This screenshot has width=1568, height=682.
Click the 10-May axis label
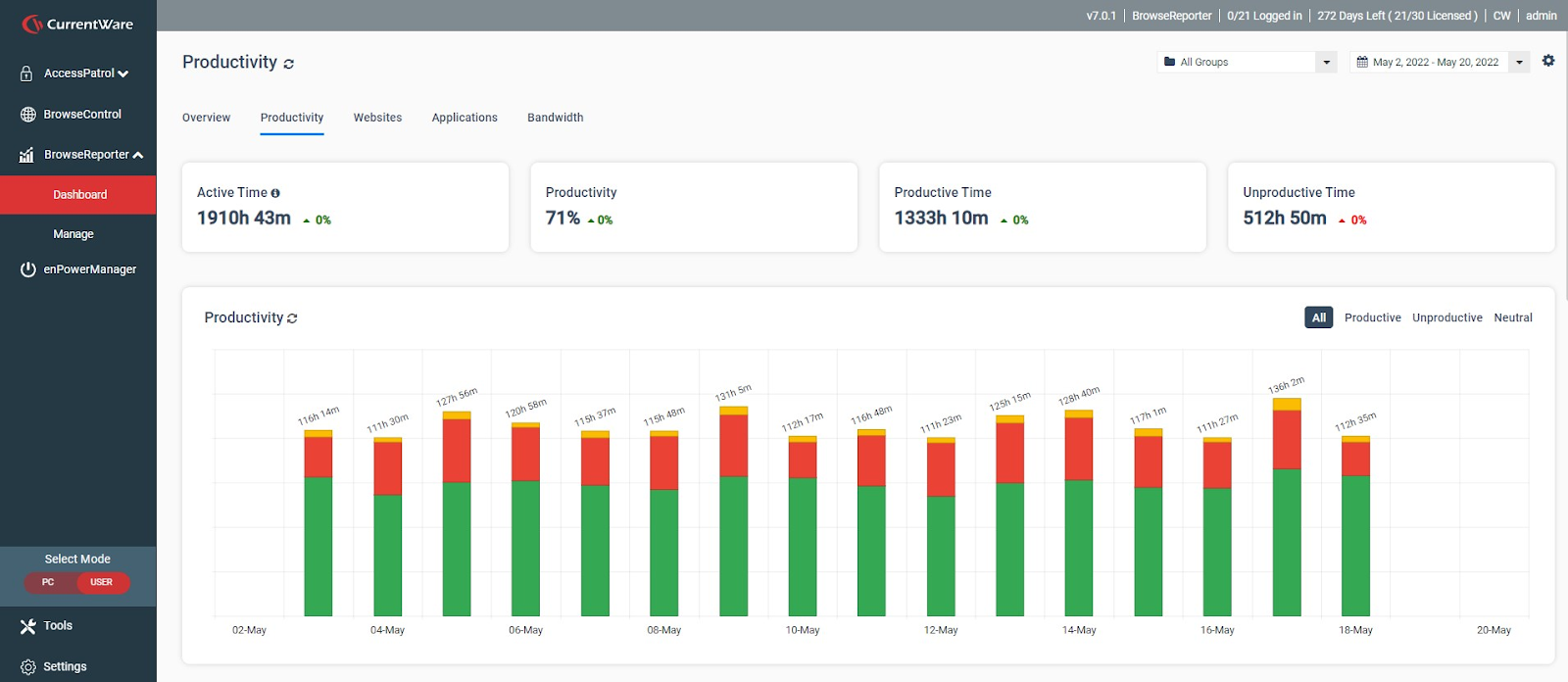(803, 630)
